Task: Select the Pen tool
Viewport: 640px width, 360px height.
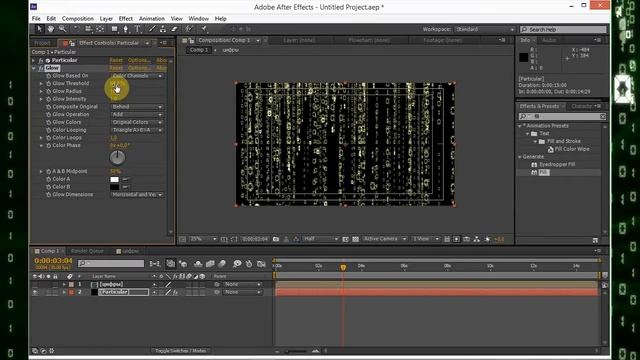Action: click(x=126, y=29)
